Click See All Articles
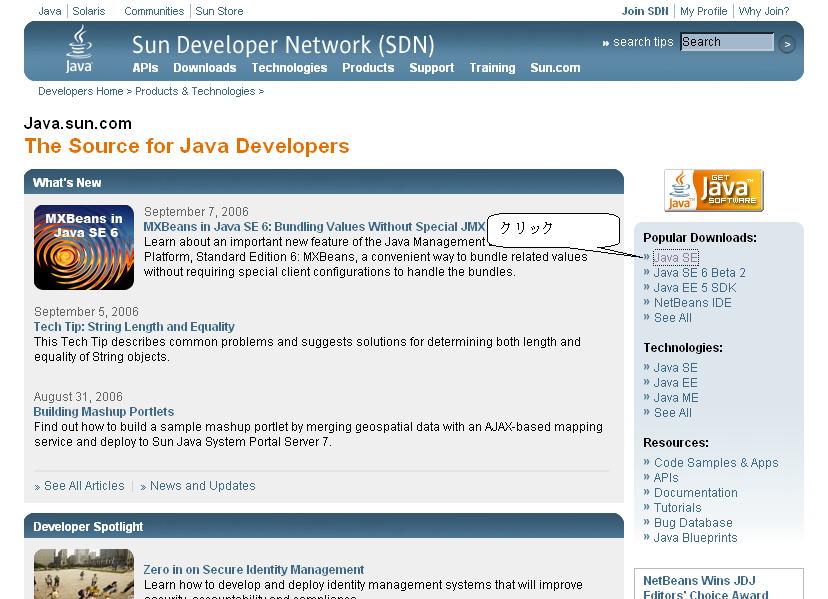This screenshot has width=828, height=599. (x=84, y=486)
